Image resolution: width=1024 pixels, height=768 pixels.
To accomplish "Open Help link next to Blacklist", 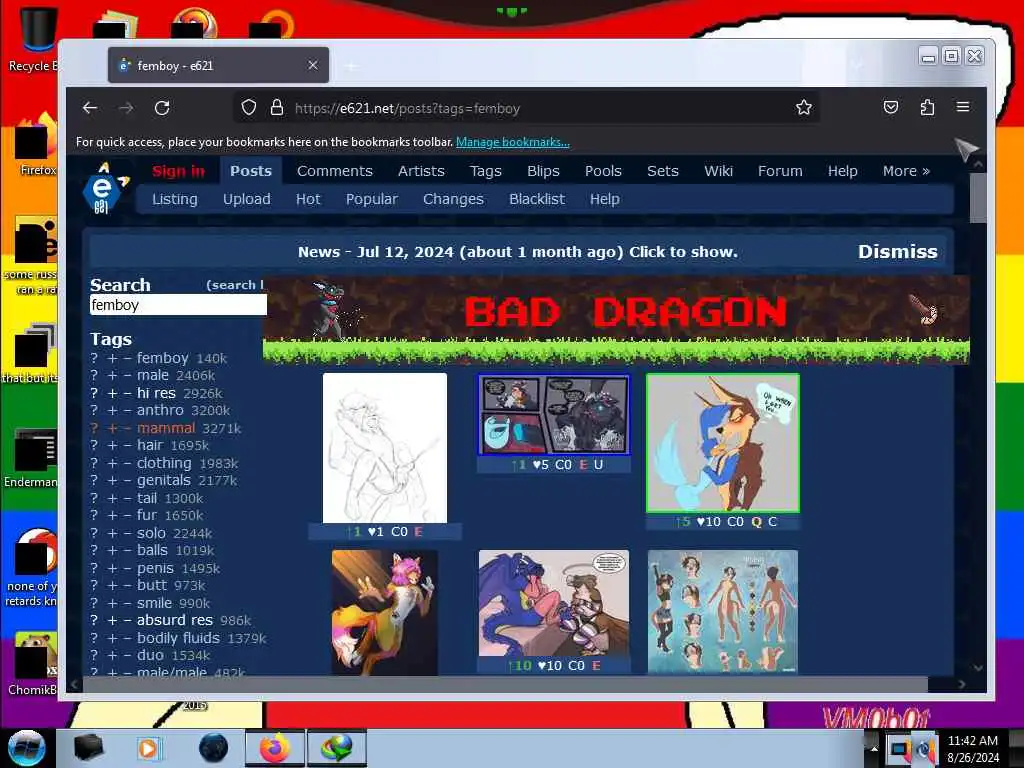I will [x=605, y=199].
